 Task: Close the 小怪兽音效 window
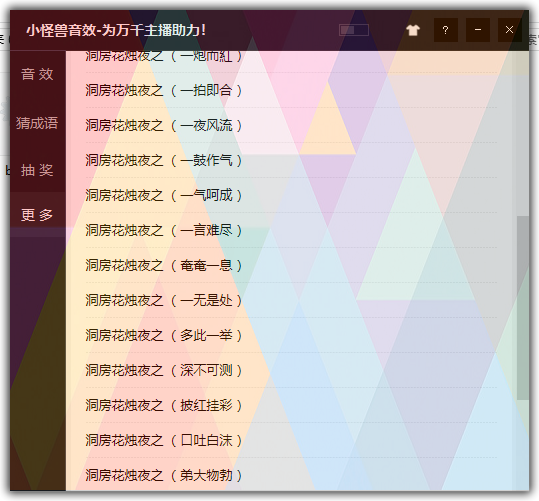[509, 30]
